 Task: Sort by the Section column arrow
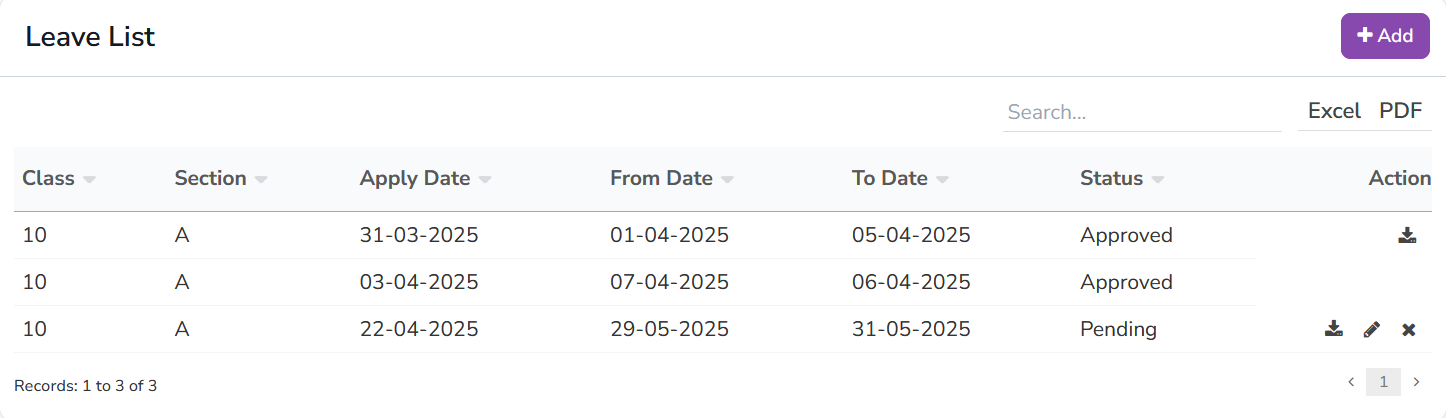click(x=261, y=180)
